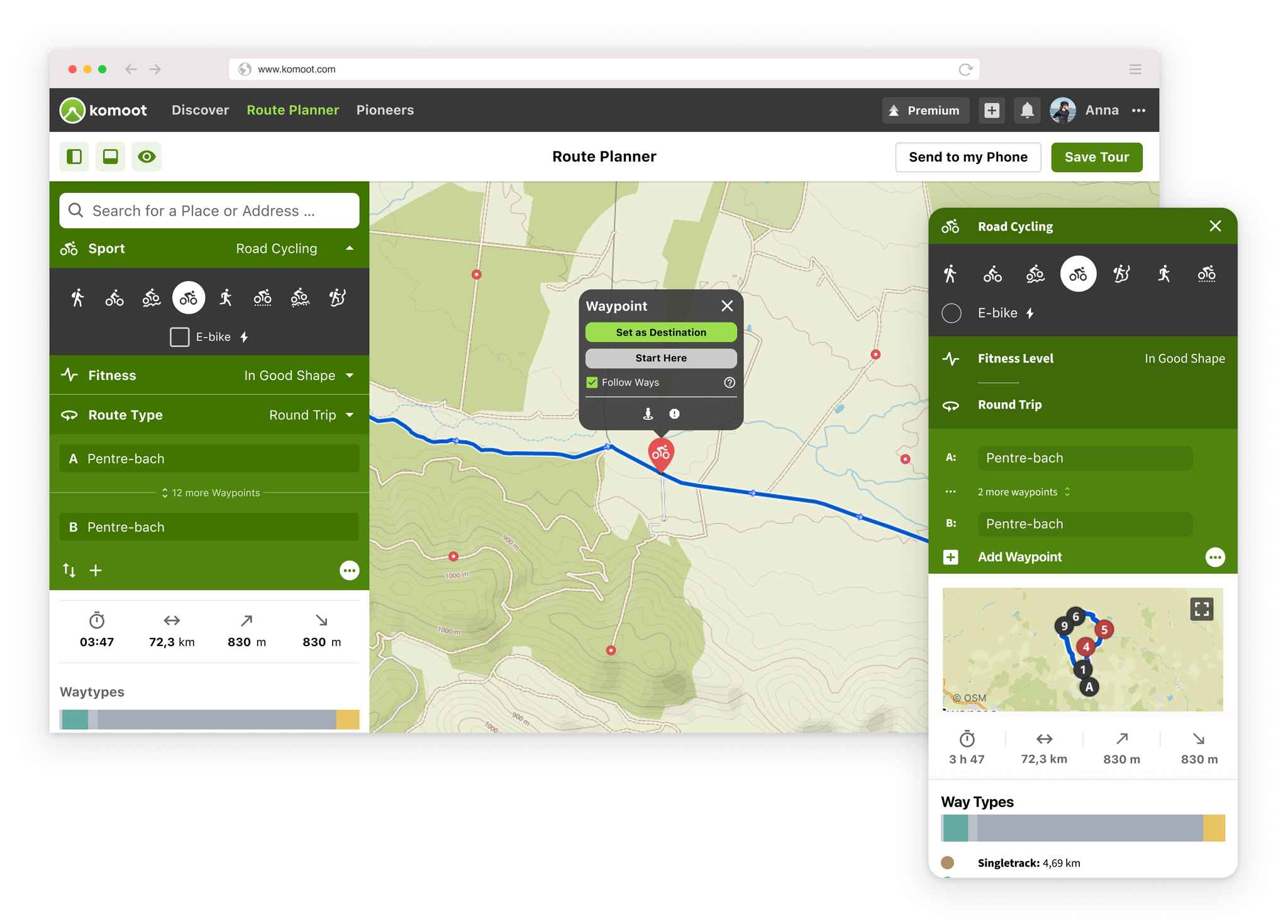Select the hiking activity icon
This screenshot has height=924, width=1288.
[77, 297]
